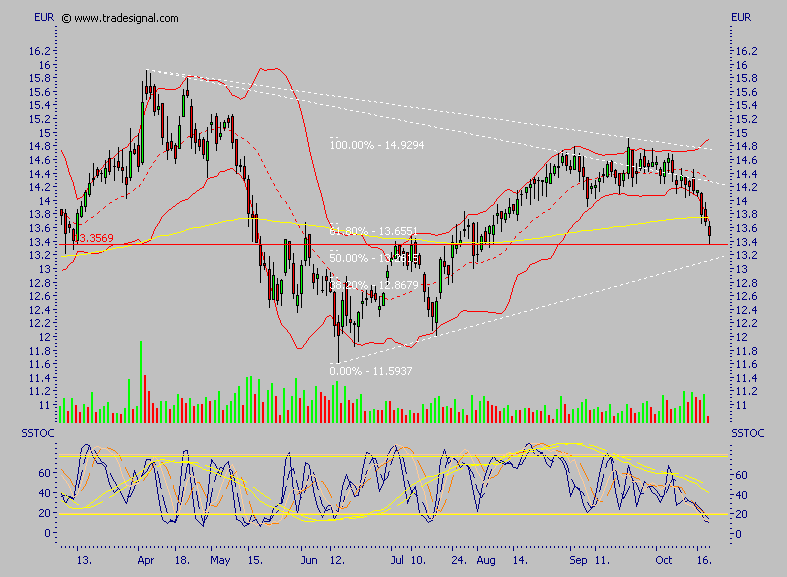This screenshot has width=787, height=577.
Task: Click the EUR label at top right
Action: point(741,18)
